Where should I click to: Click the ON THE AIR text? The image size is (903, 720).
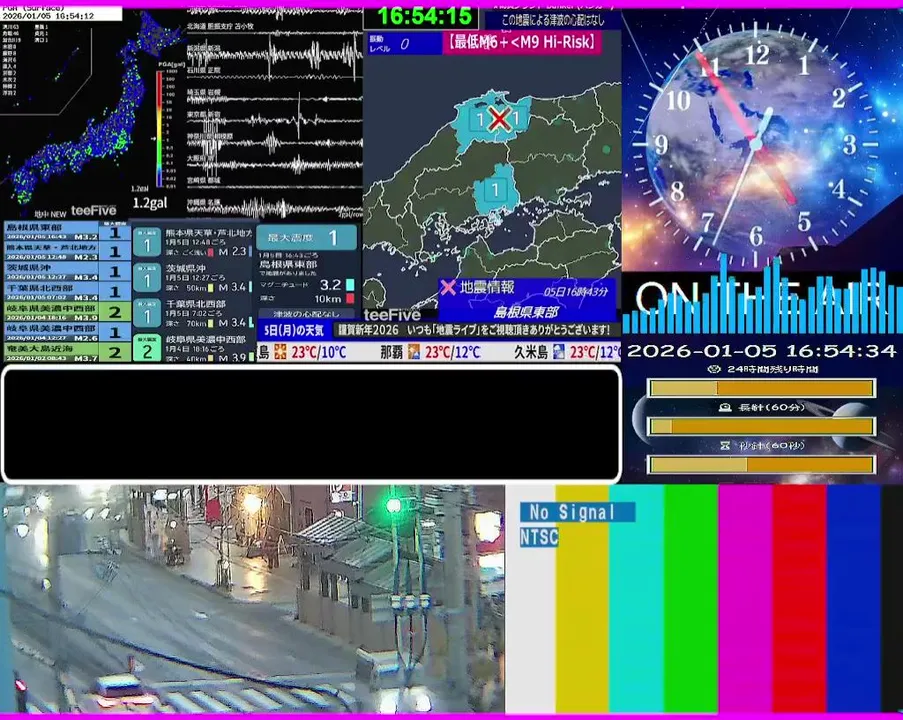click(x=761, y=298)
